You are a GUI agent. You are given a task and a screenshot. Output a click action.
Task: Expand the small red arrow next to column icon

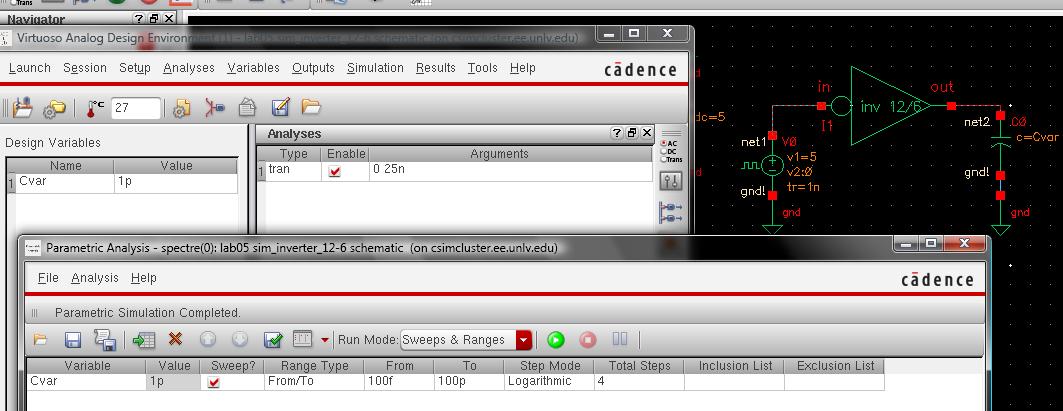[325, 340]
